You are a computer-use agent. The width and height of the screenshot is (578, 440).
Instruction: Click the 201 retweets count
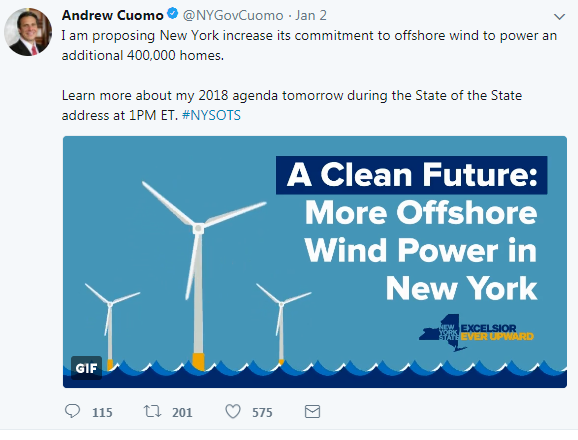[x=182, y=412]
